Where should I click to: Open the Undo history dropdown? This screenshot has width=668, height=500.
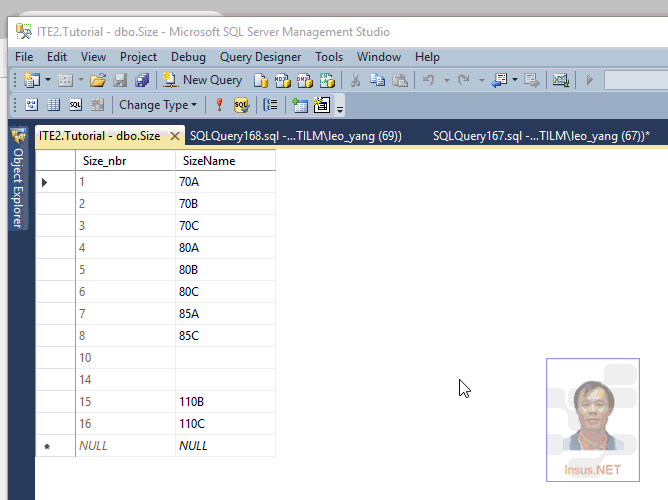446,80
